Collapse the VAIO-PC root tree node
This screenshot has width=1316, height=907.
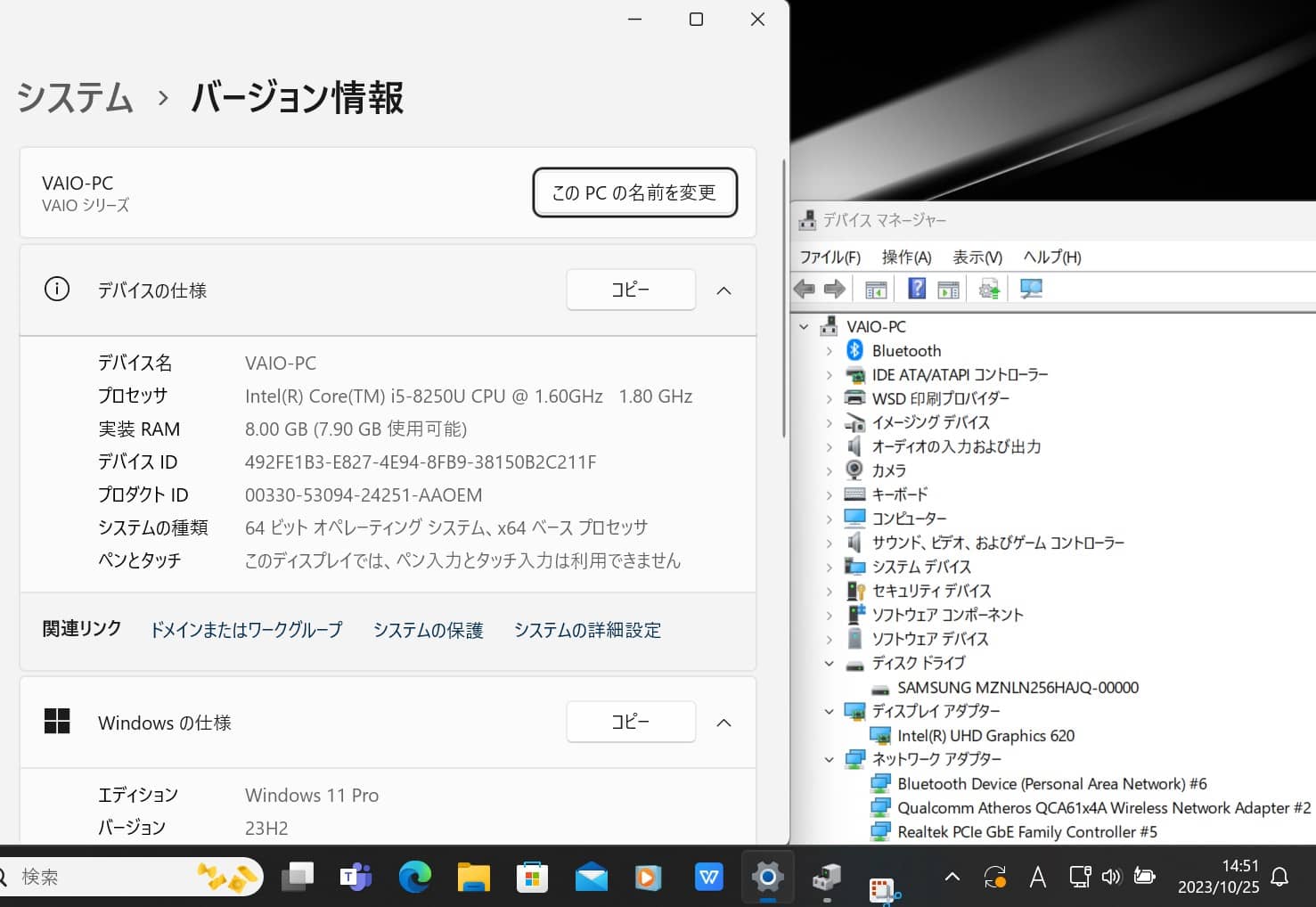(x=804, y=327)
